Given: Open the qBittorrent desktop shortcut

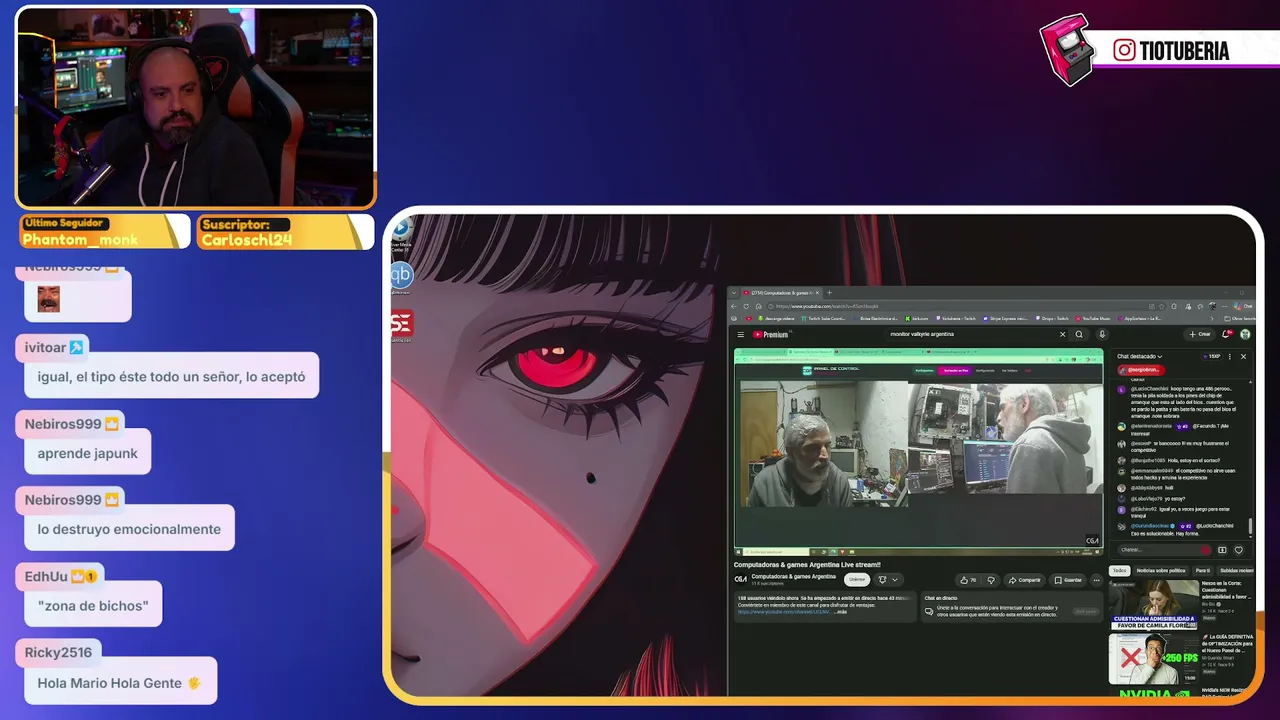Looking at the screenshot, I should pyautogui.click(x=401, y=275).
